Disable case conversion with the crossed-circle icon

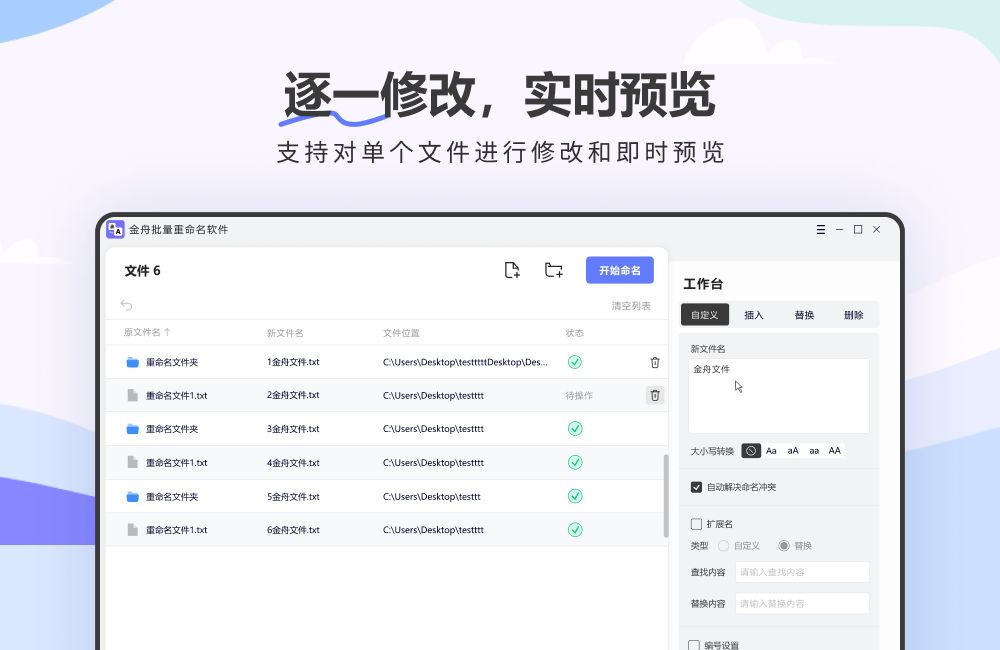751,450
